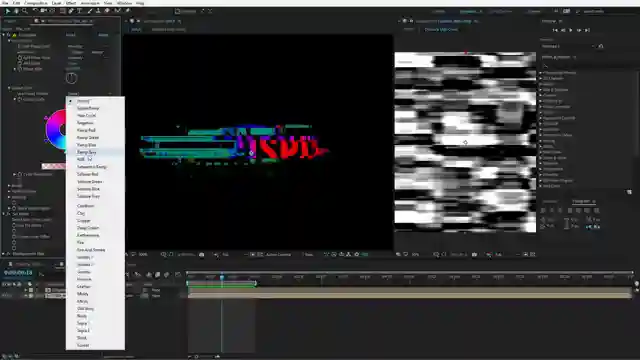Expand the Modify property group
This screenshot has height=360, width=640.
point(9,186)
